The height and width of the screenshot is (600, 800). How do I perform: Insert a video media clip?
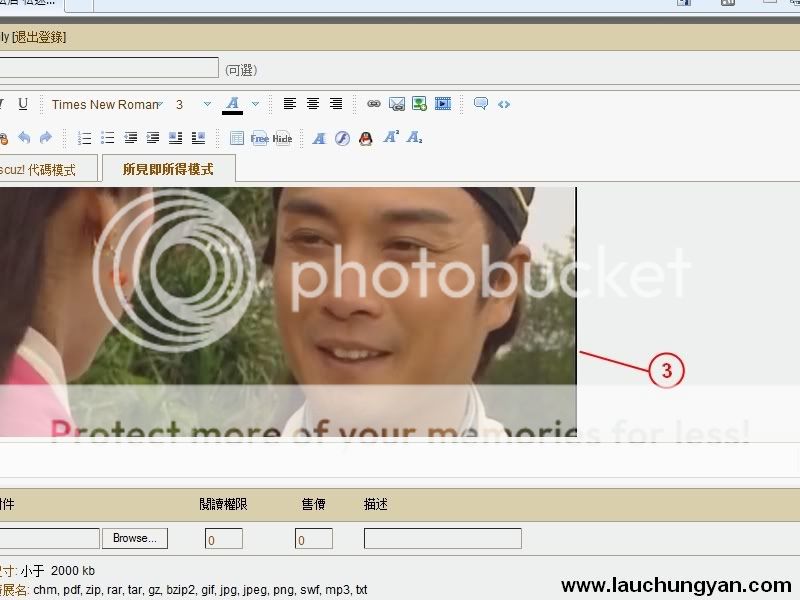pos(443,104)
